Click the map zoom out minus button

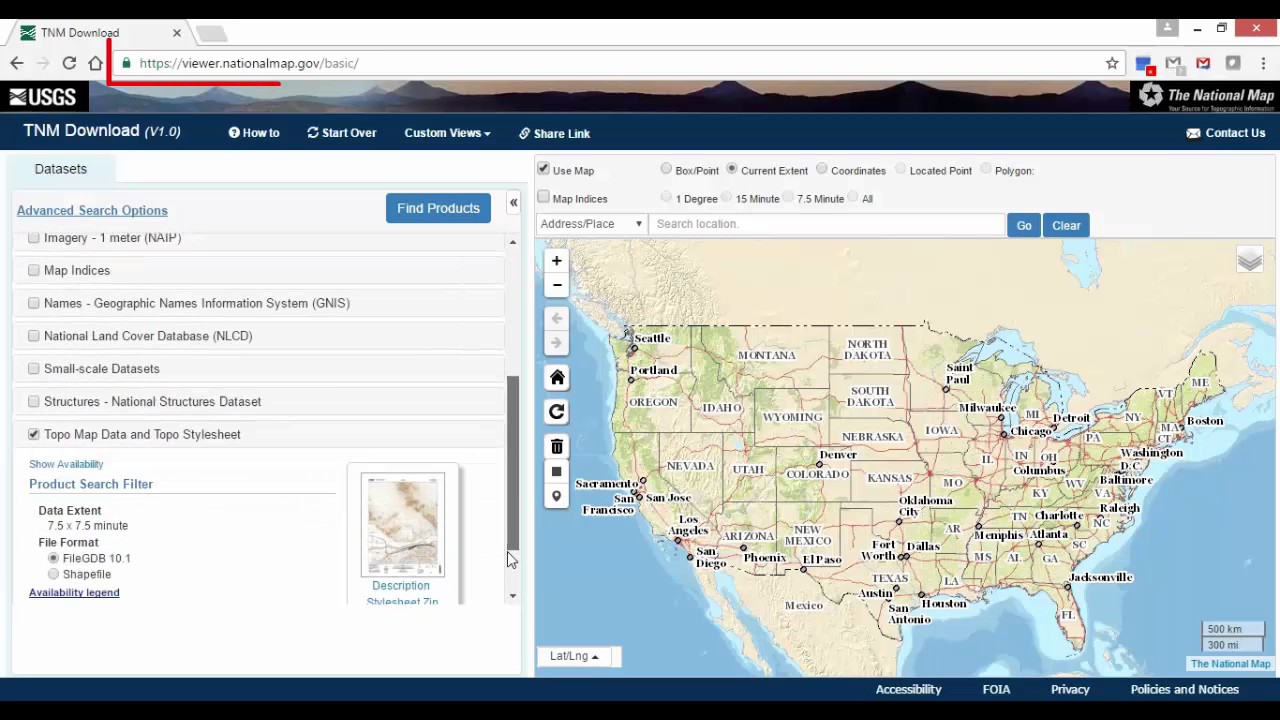[557, 286]
